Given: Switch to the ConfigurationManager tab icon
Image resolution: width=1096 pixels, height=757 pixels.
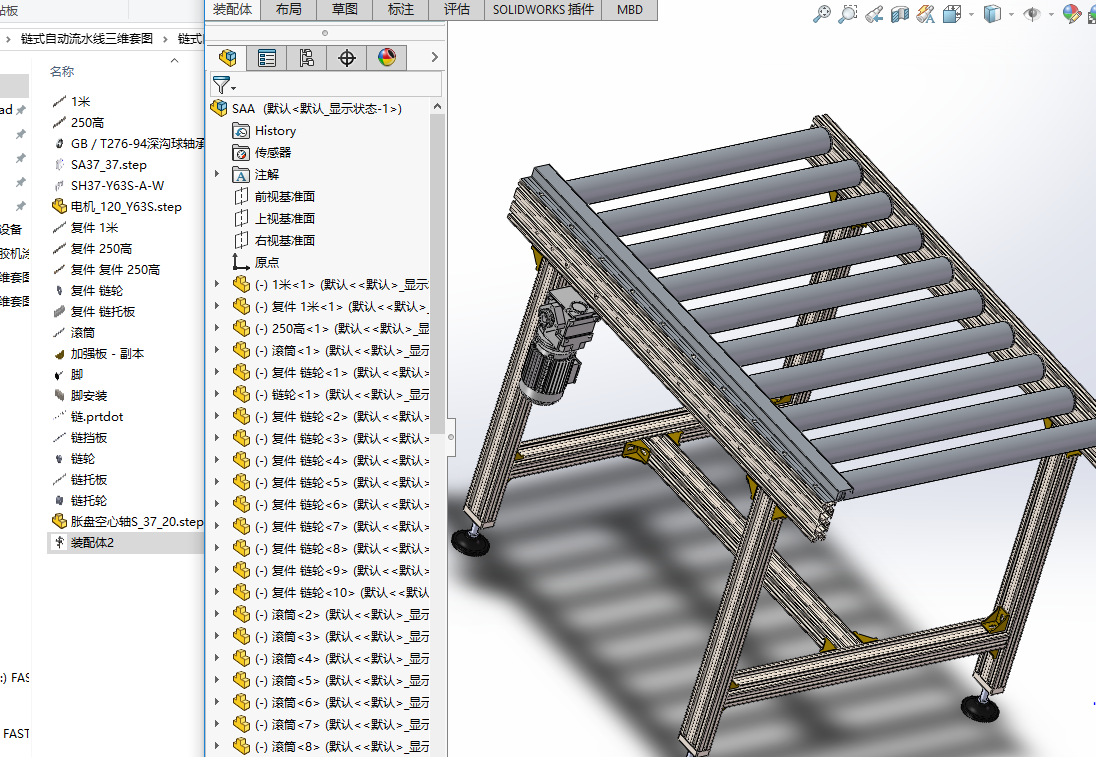Looking at the screenshot, I should [x=307, y=58].
